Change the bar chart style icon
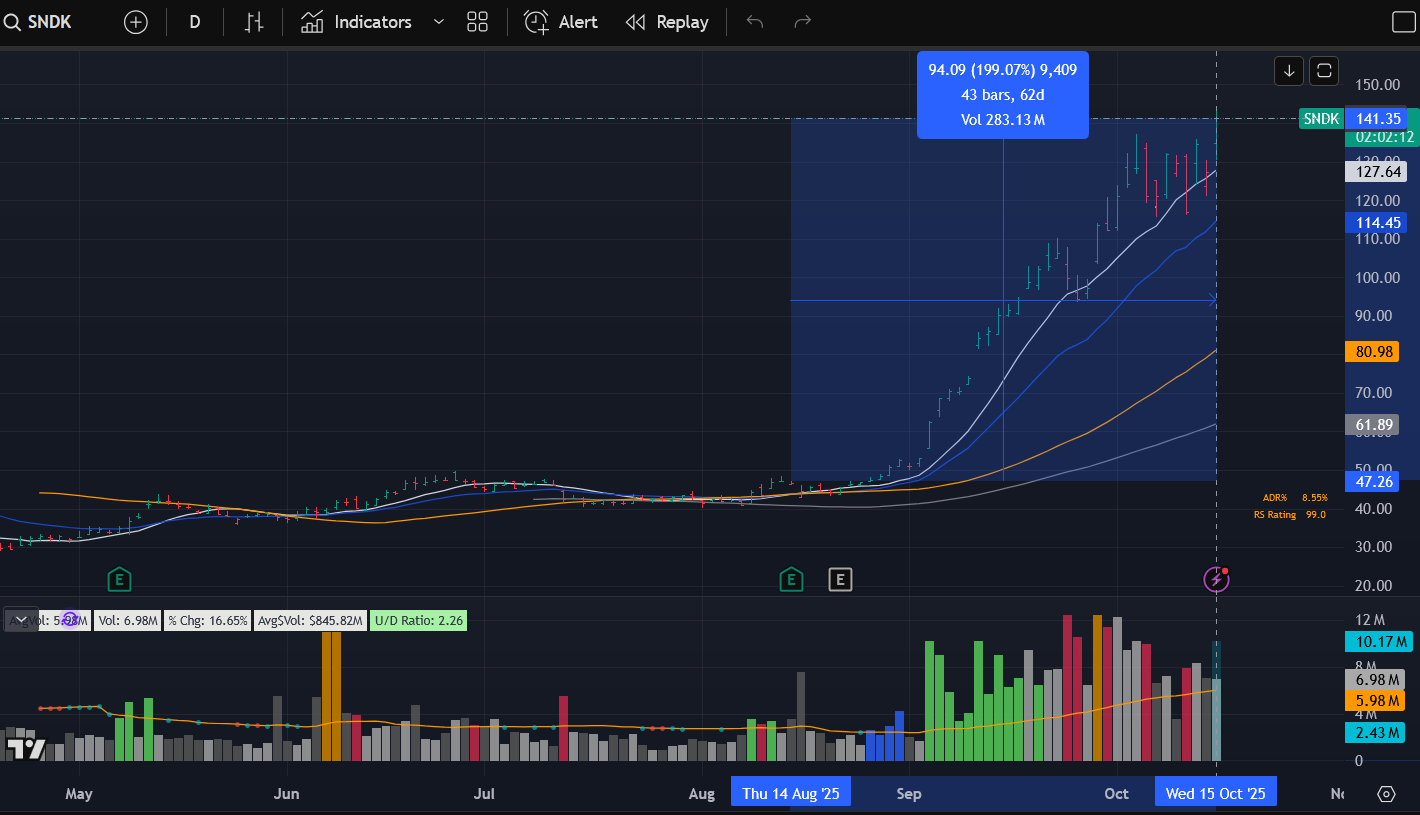The width and height of the screenshot is (1420, 815). point(254,22)
